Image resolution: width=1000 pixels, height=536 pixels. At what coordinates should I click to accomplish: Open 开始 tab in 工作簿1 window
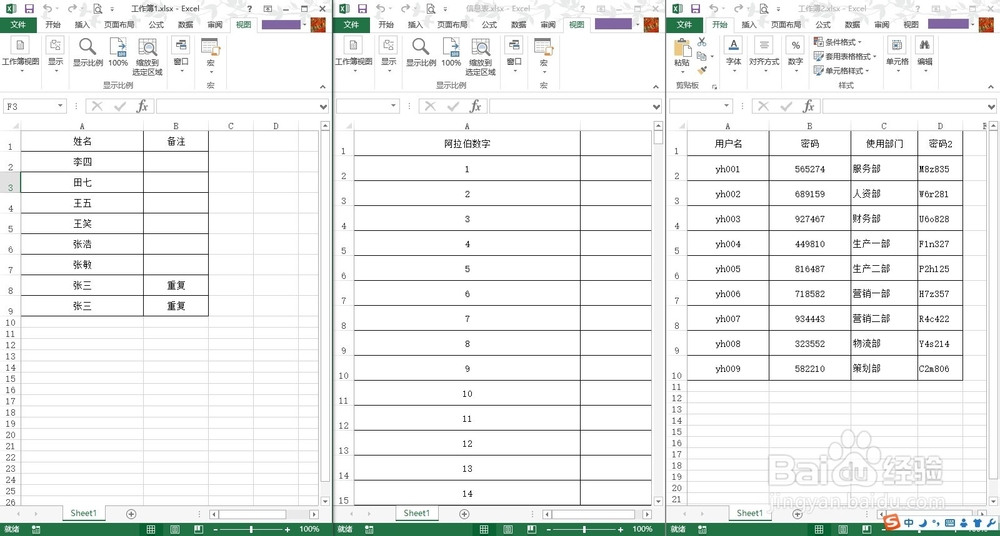click(53, 25)
